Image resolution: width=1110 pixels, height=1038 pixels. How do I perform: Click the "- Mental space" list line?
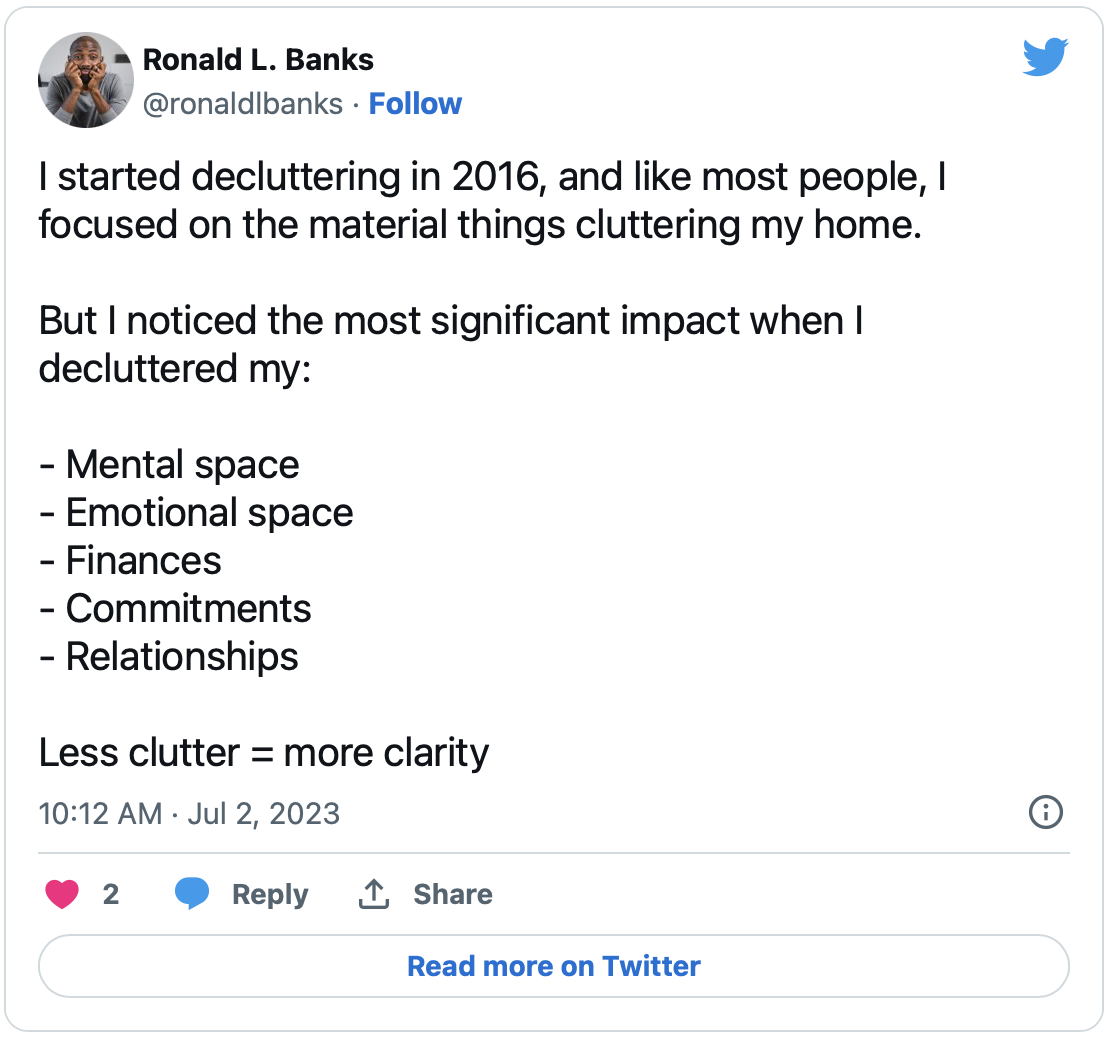point(169,465)
